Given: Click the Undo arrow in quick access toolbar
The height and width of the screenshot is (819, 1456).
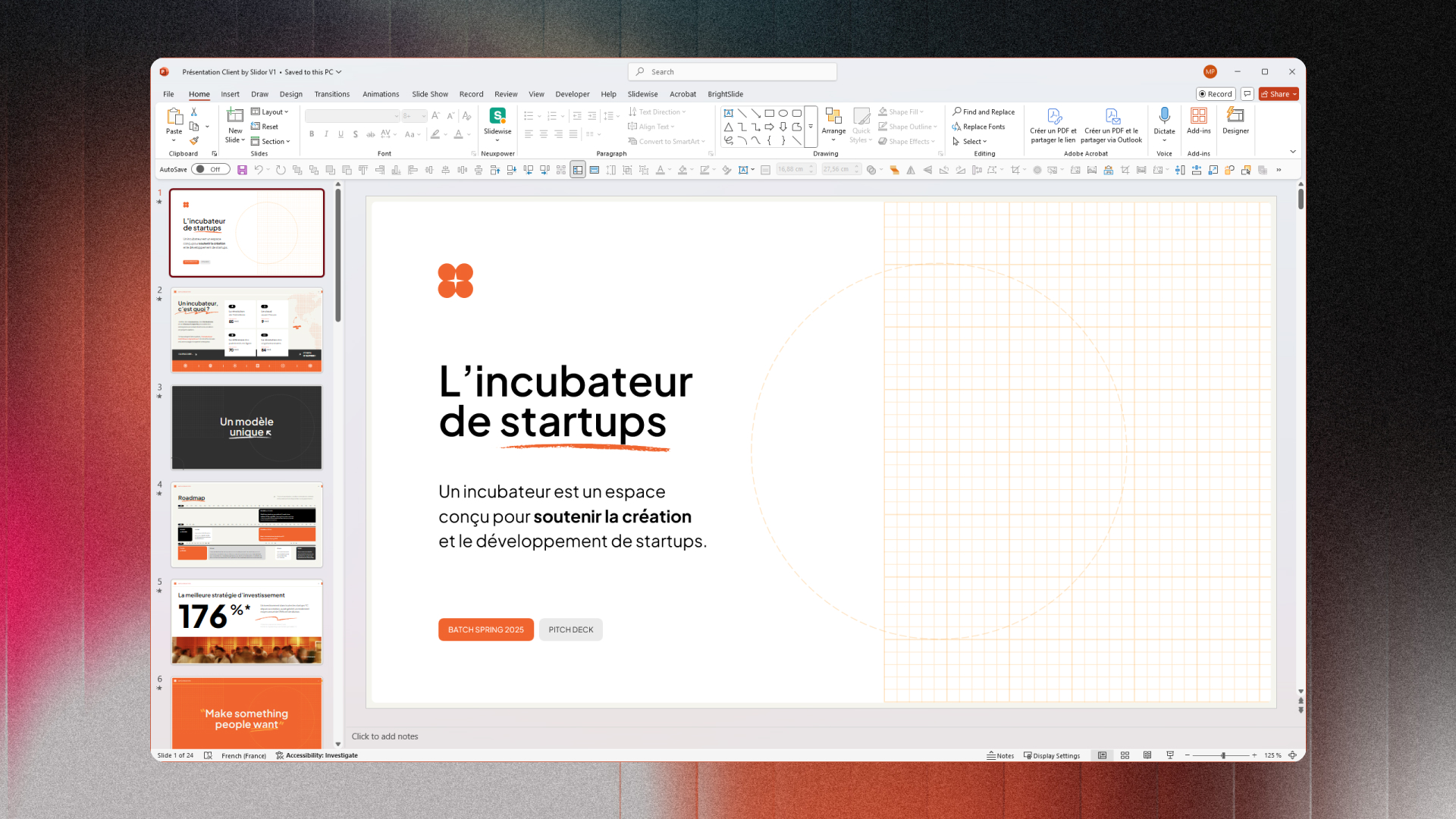Looking at the screenshot, I should (259, 170).
